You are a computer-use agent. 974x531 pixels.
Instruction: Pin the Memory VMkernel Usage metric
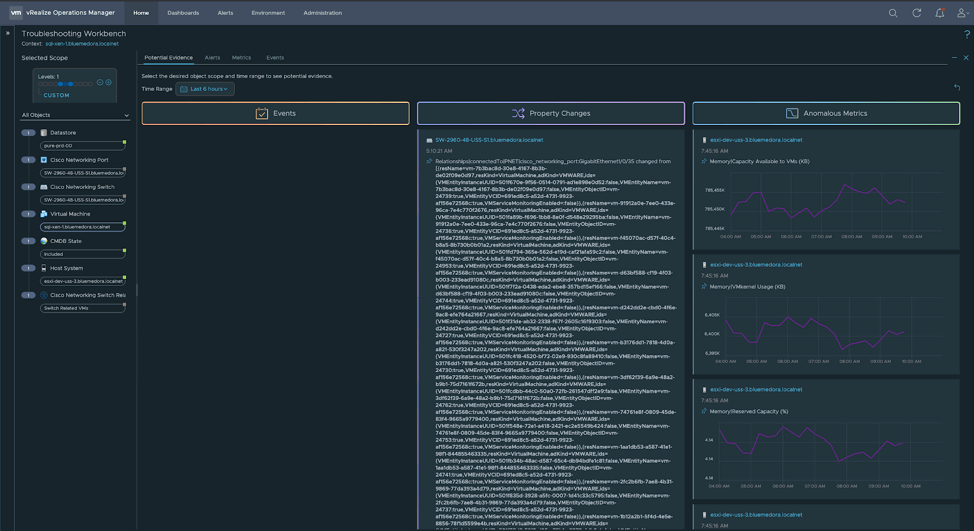pos(704,287)
